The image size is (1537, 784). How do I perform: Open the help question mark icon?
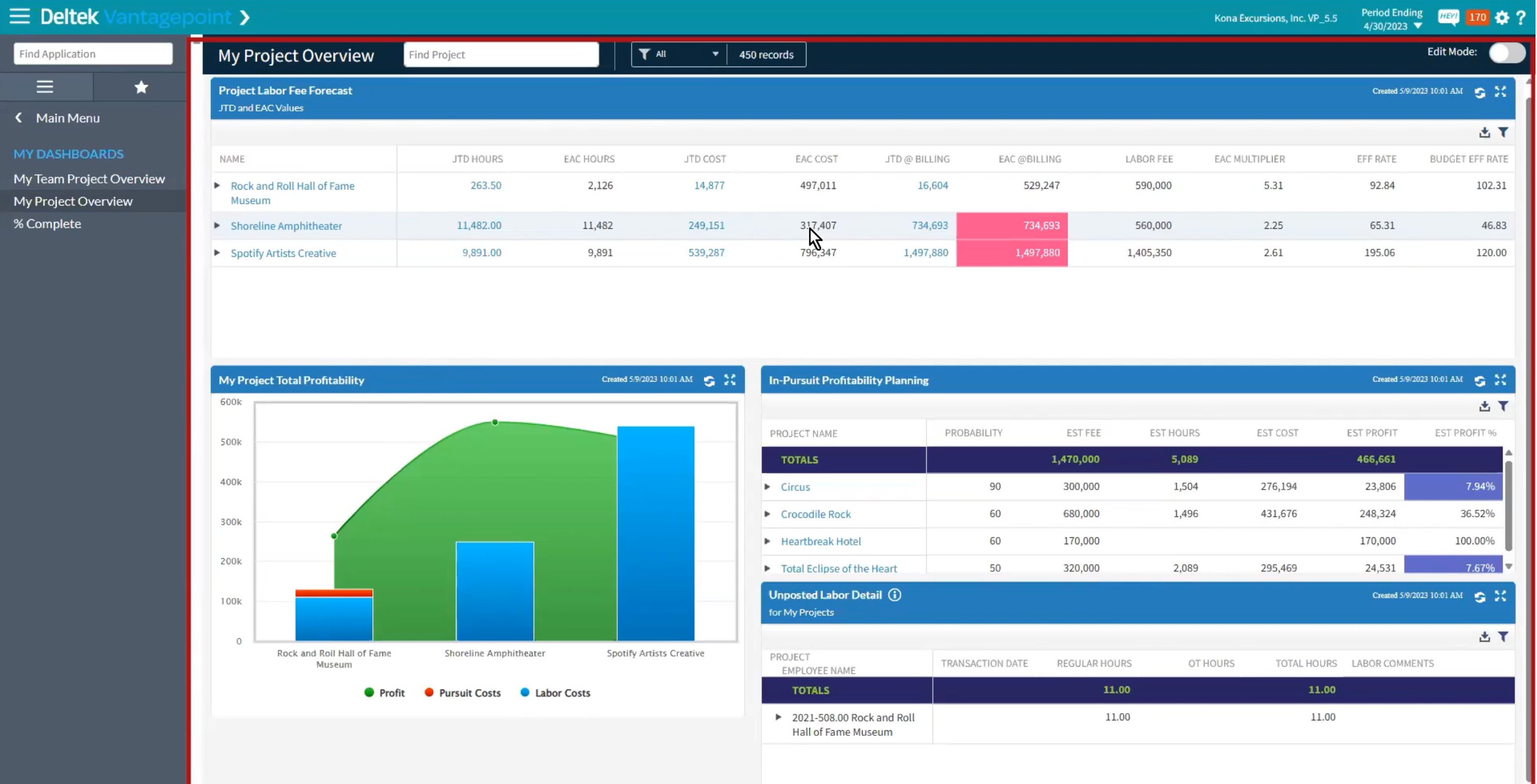point(1521,18)
